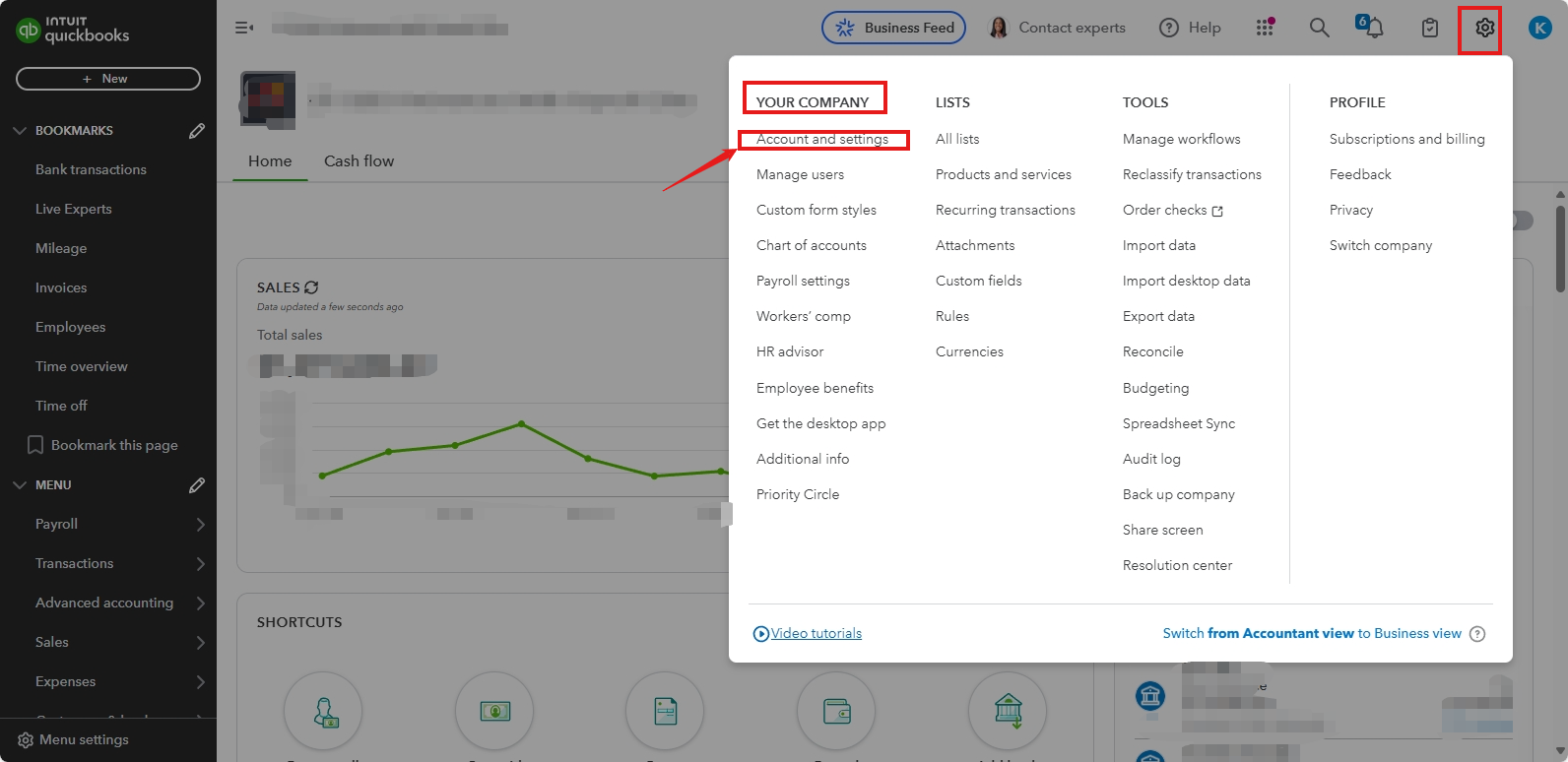Open the K user profile avatar
The height and width of the screenshot is (762, 1568).
tap(1539, 28)
